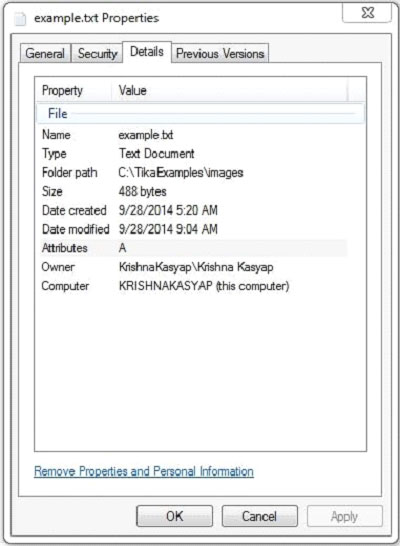Open Remove Properties and Personal Information link
This screenshot has height=546, width=400.
click(144, 471)
